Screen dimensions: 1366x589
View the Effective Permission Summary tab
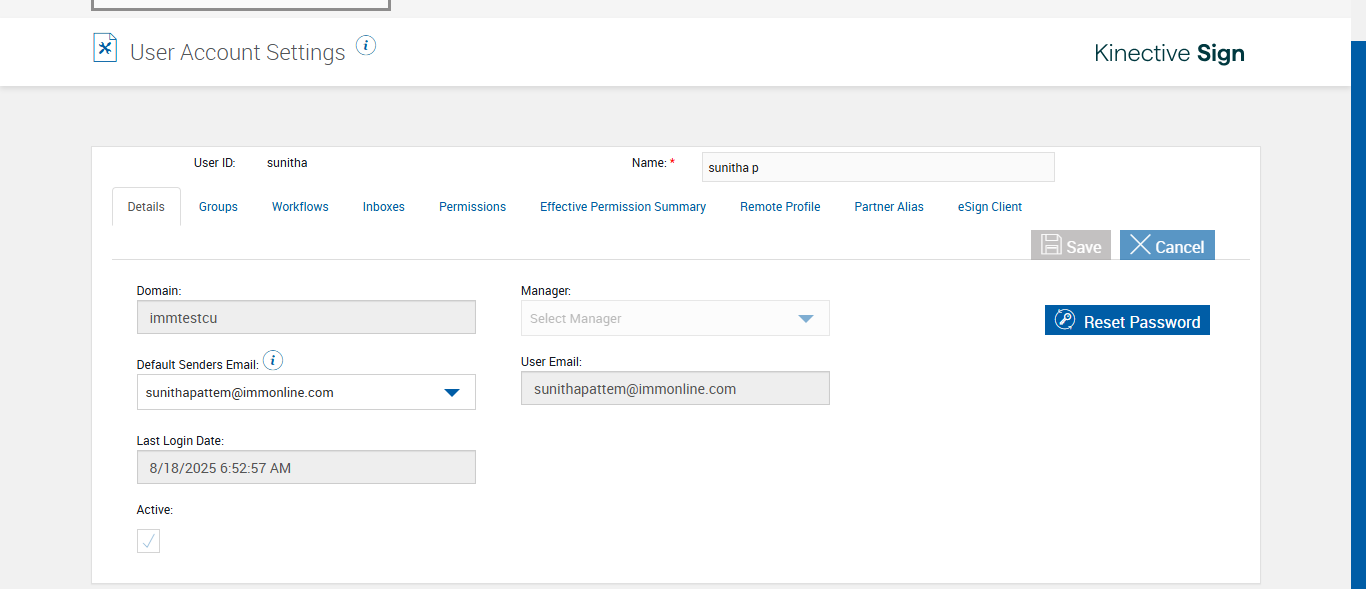(x=623, y=207)
